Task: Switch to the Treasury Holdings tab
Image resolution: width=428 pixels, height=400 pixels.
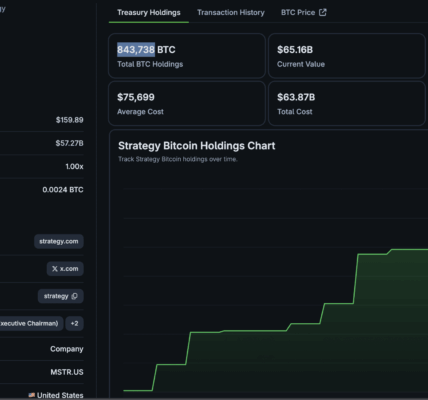Action: [x=149, y=13]
